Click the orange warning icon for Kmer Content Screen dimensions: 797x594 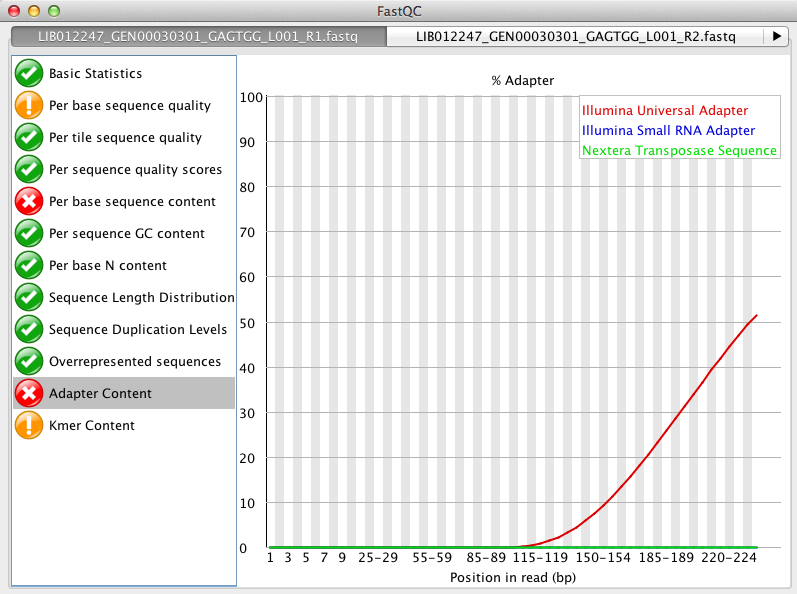(x=29, y=425)
